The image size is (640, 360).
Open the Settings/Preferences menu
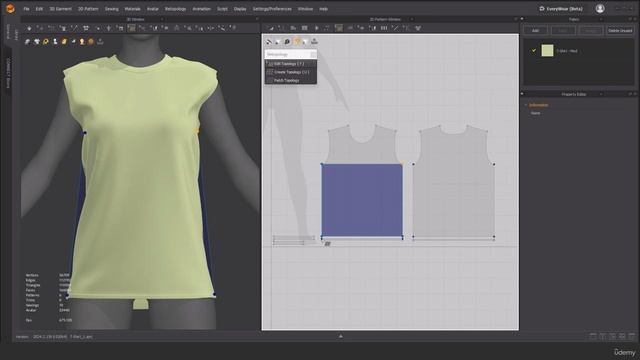pyautogui.click(x=272, y=9)
